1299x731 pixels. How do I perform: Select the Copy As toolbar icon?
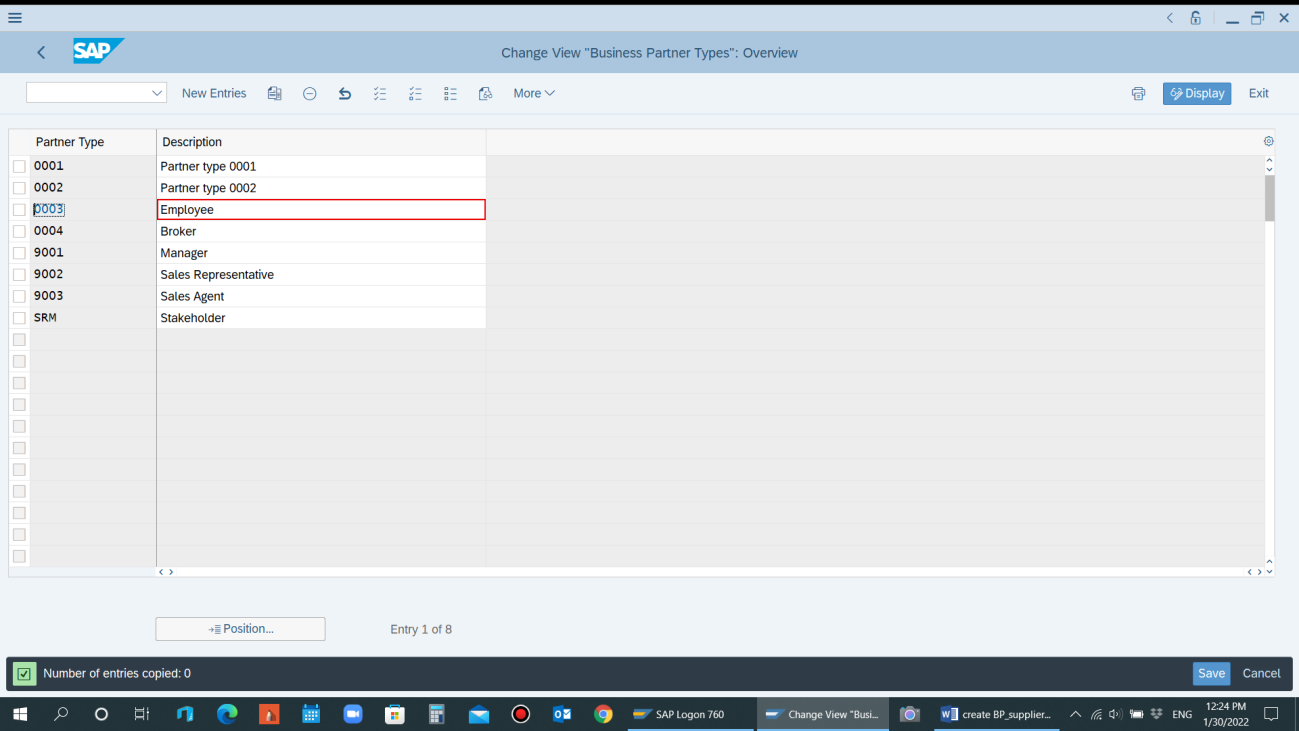tap(274, 93)
